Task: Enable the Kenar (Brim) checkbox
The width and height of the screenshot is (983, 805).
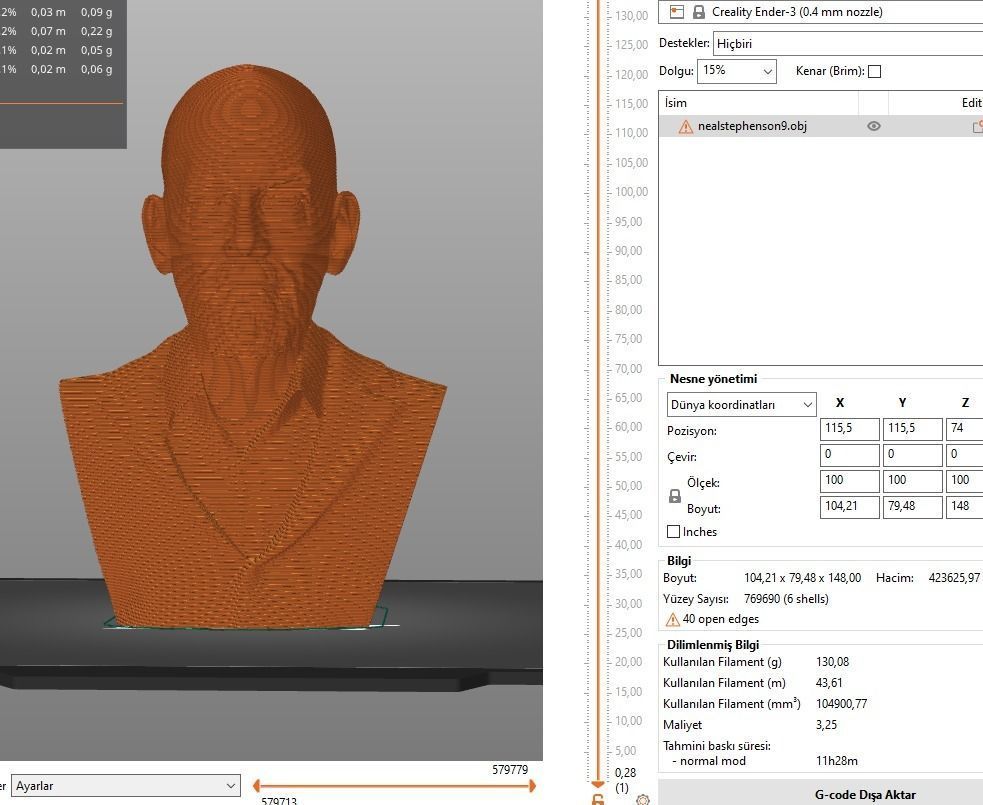Action: pyautogui.click(x=874, y=71)
